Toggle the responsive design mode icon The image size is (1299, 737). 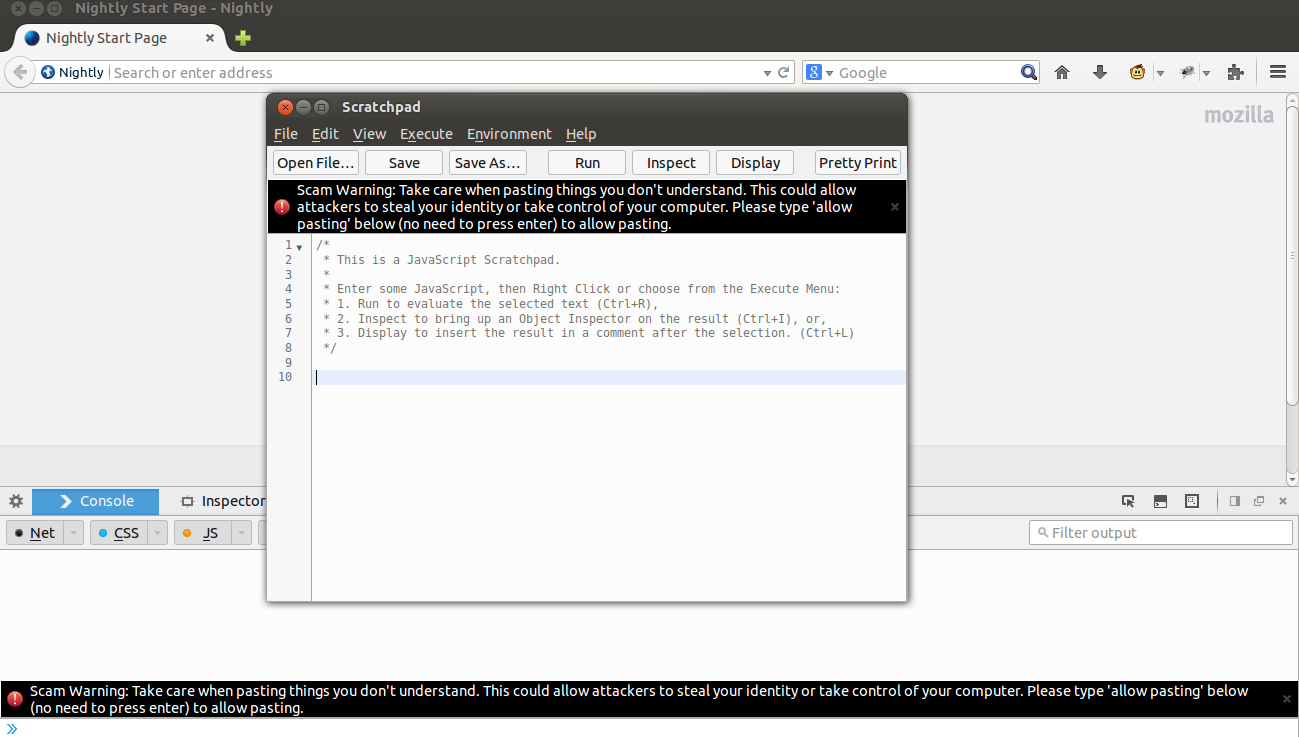pos(1192,501)
